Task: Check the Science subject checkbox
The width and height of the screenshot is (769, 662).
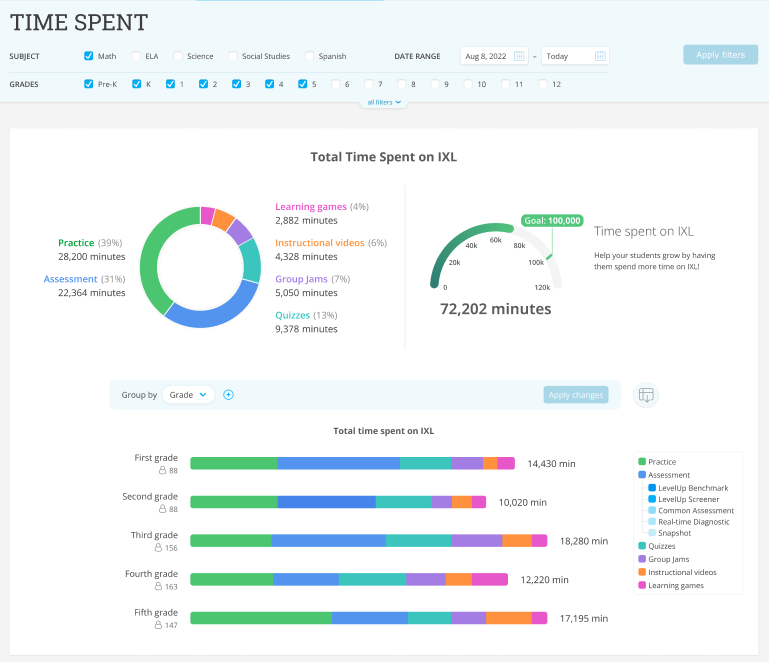Action: pyautogui.click(x=178, y=56)
